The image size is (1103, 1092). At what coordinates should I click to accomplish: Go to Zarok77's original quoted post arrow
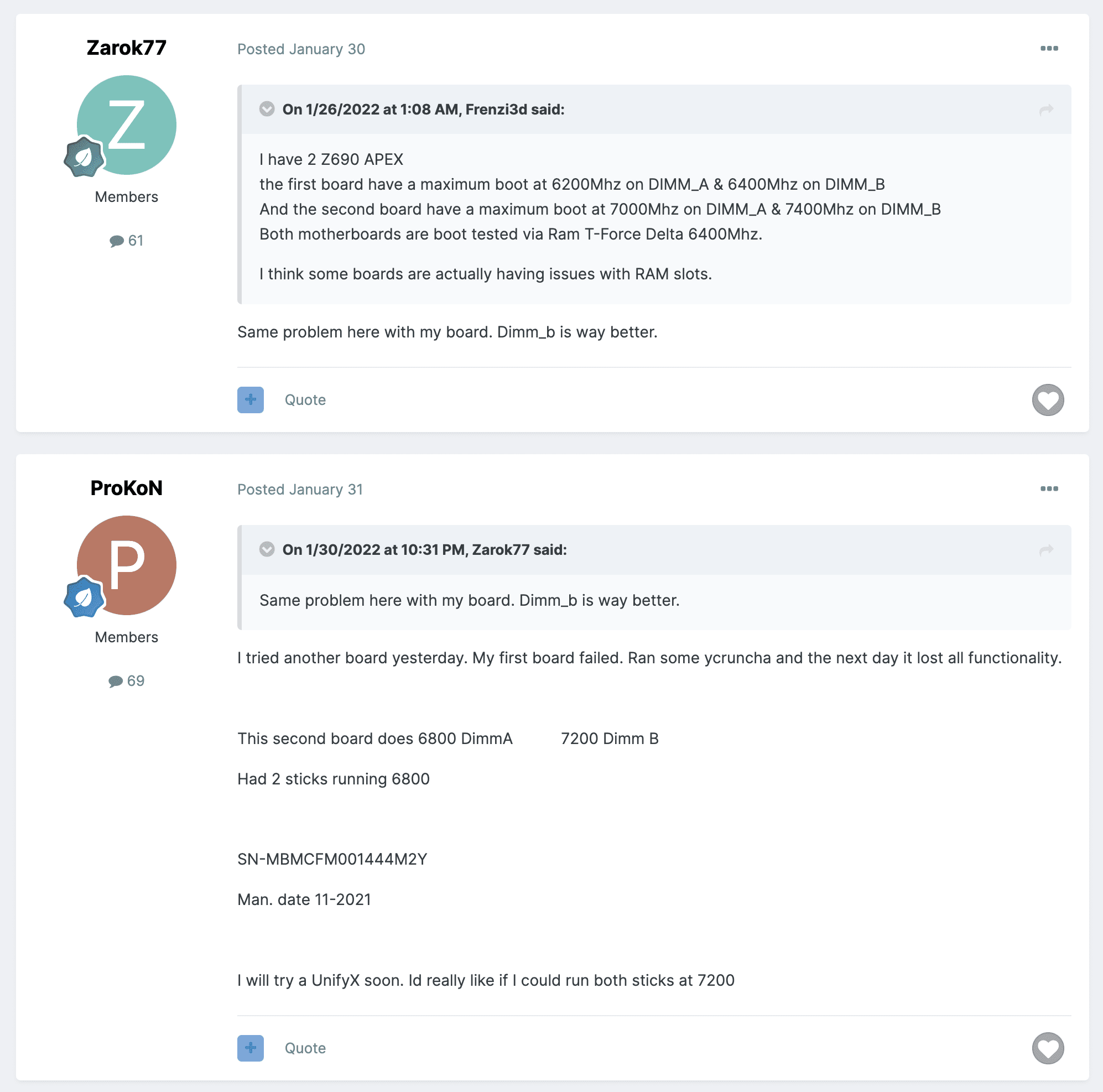(x=1046, y=550)
